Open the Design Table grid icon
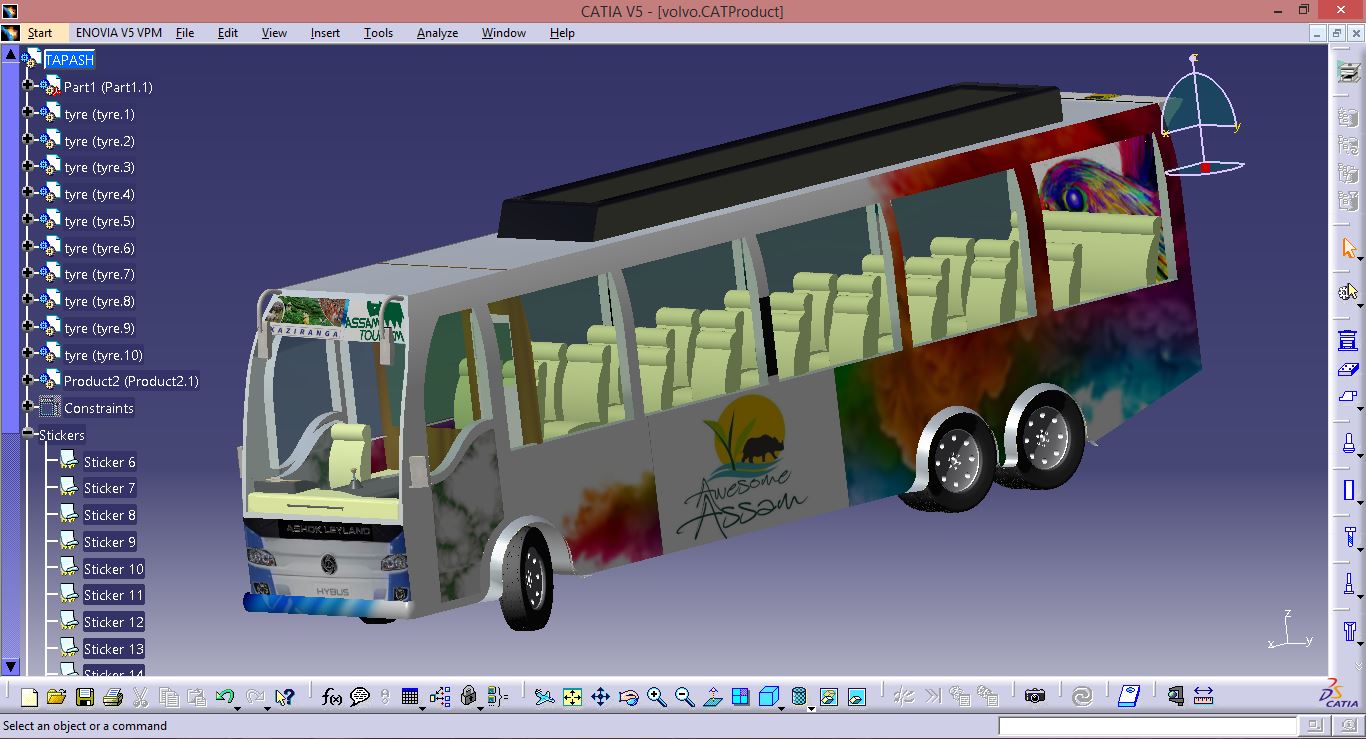This screenshot has width=1366, height=739. click(x=410, y=697)
